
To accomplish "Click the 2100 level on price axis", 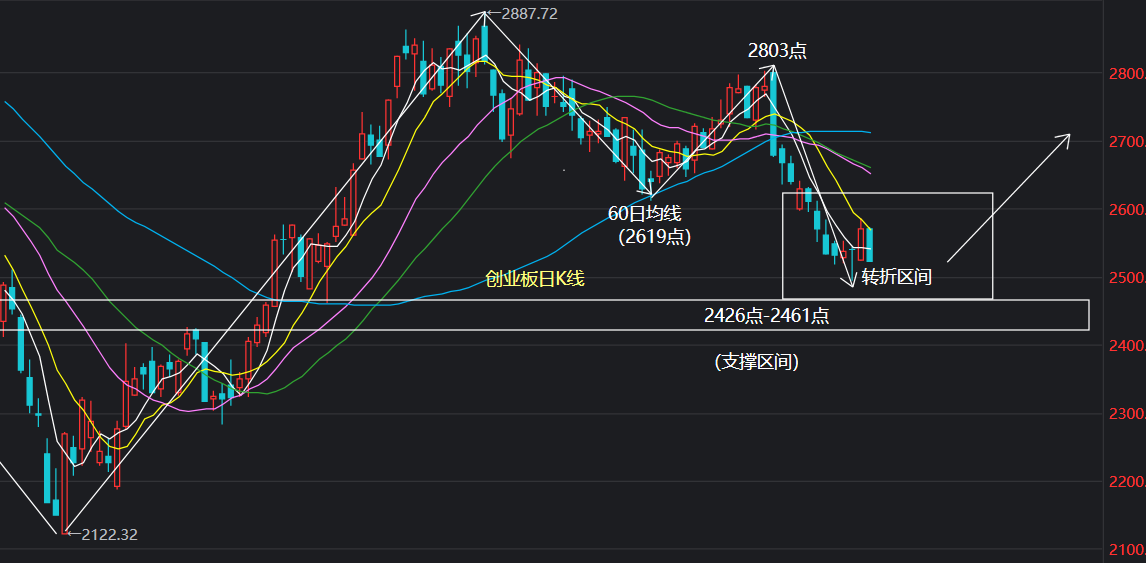I will (x=1125, y=550).
